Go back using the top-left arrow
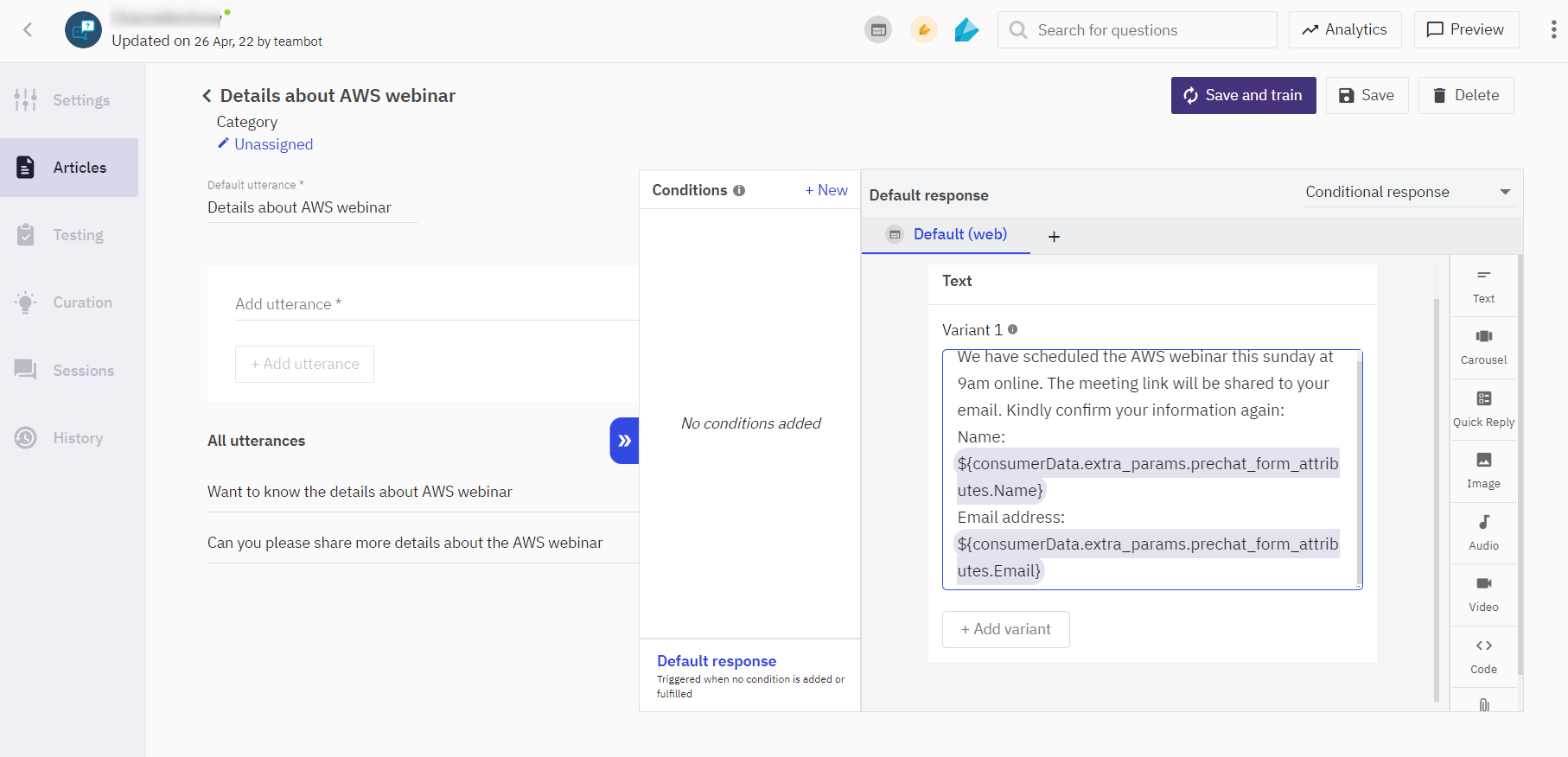This screenshot has height=757, width=1568. [28, 30]
